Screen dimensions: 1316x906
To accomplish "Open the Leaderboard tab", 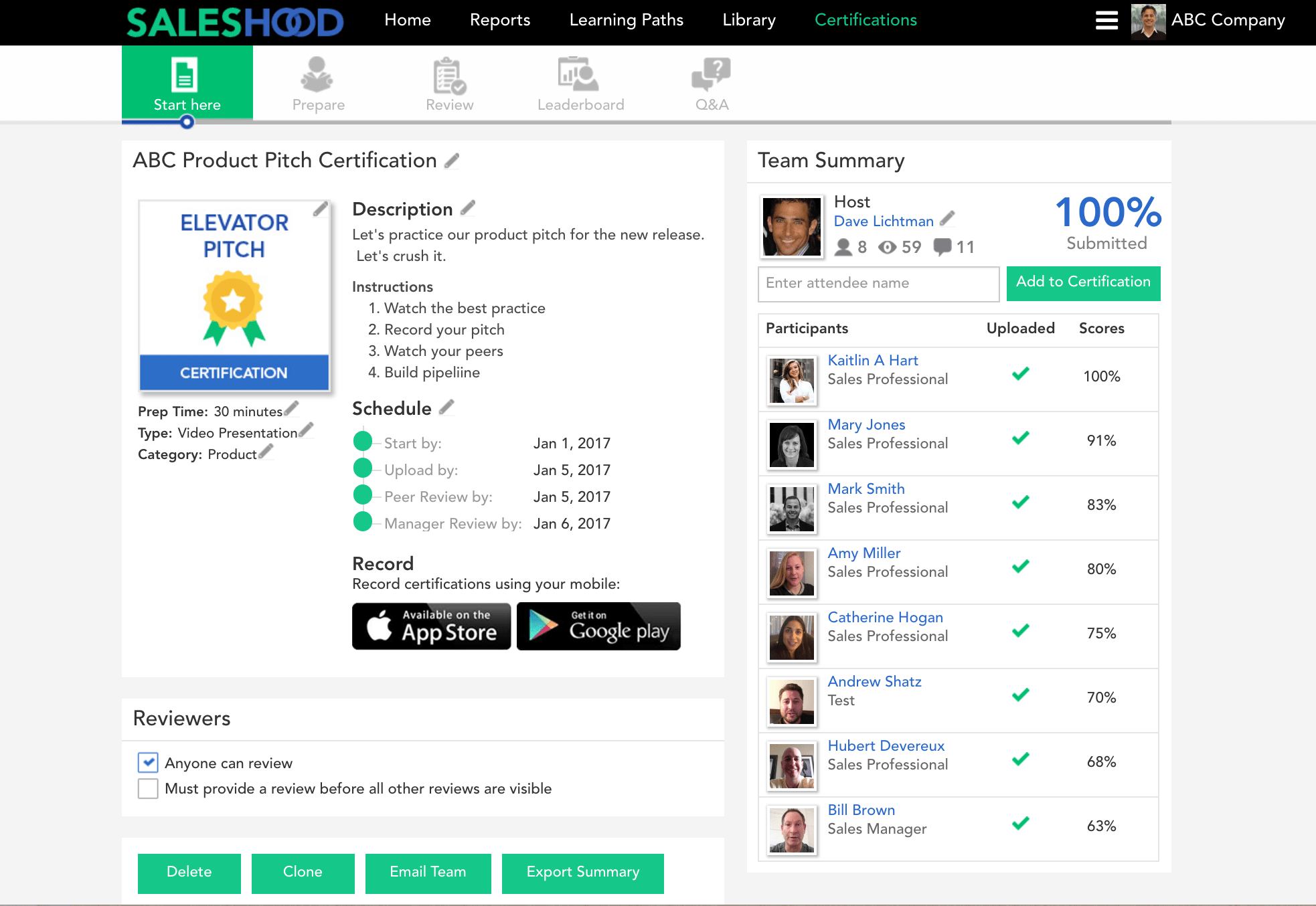I will coord(581,84).
